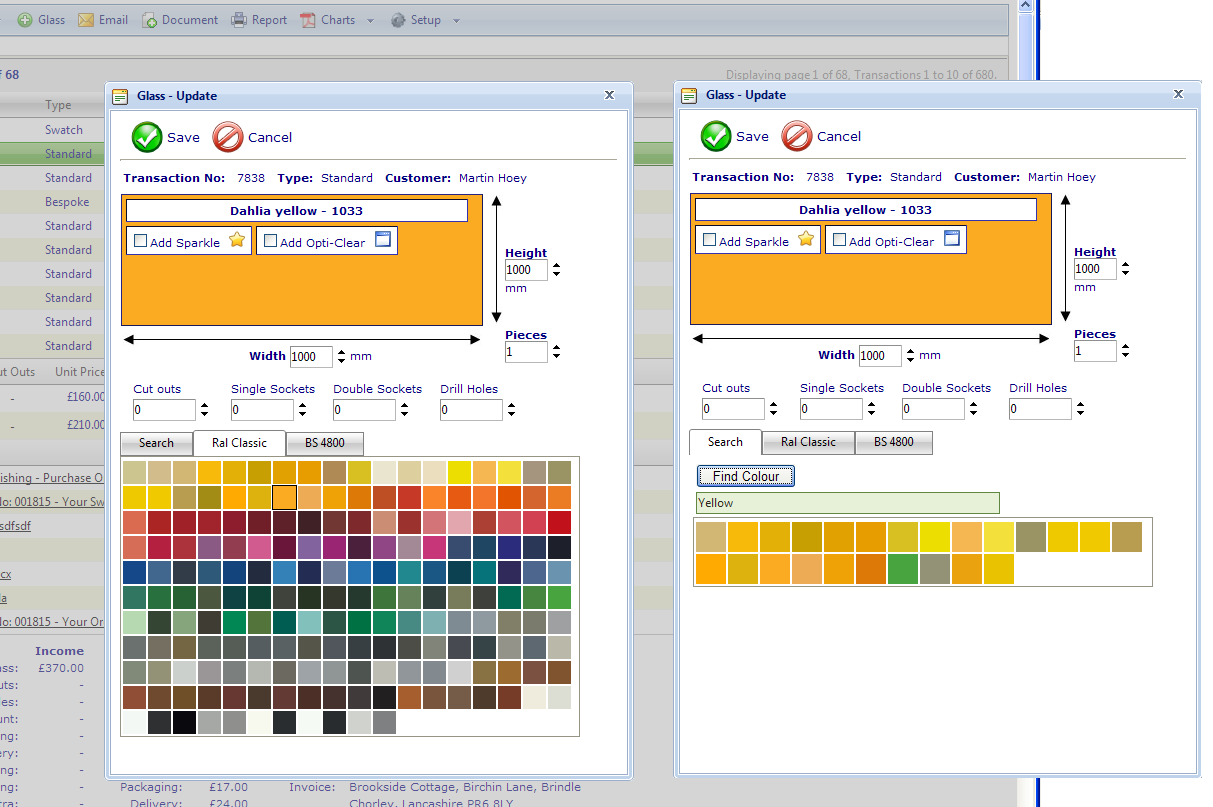Expand the Charts dropdown arrow
This screenshot has width=1213, height=807.
370,21
